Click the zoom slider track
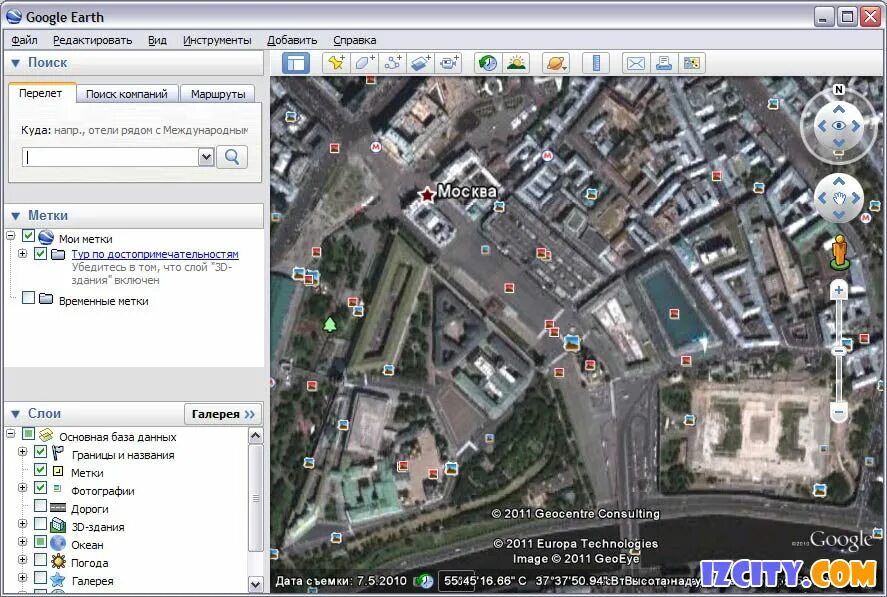 (x=839, y=351)
